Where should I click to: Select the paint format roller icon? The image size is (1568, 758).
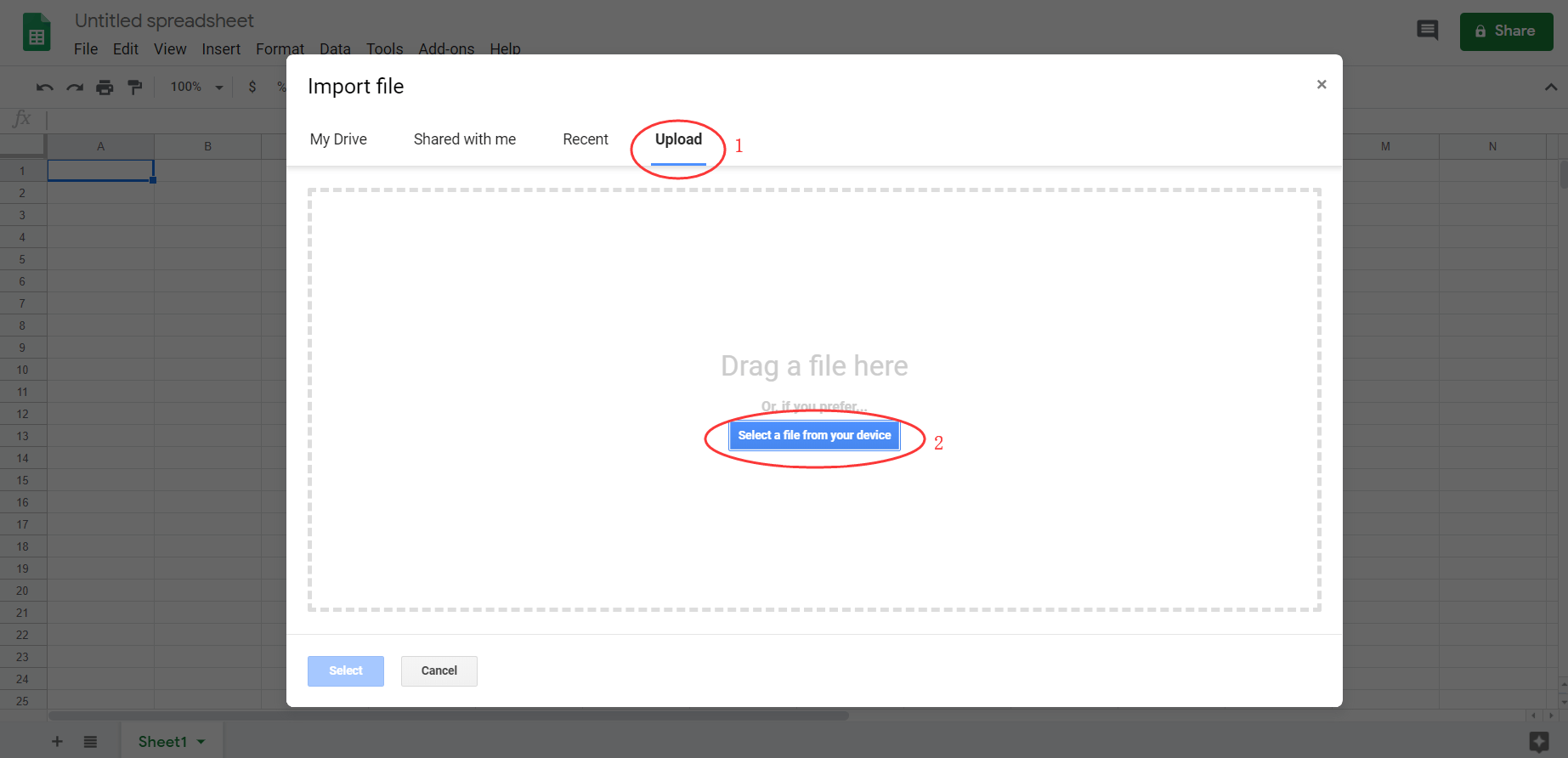pyautogui.click(x=134, y=88)
